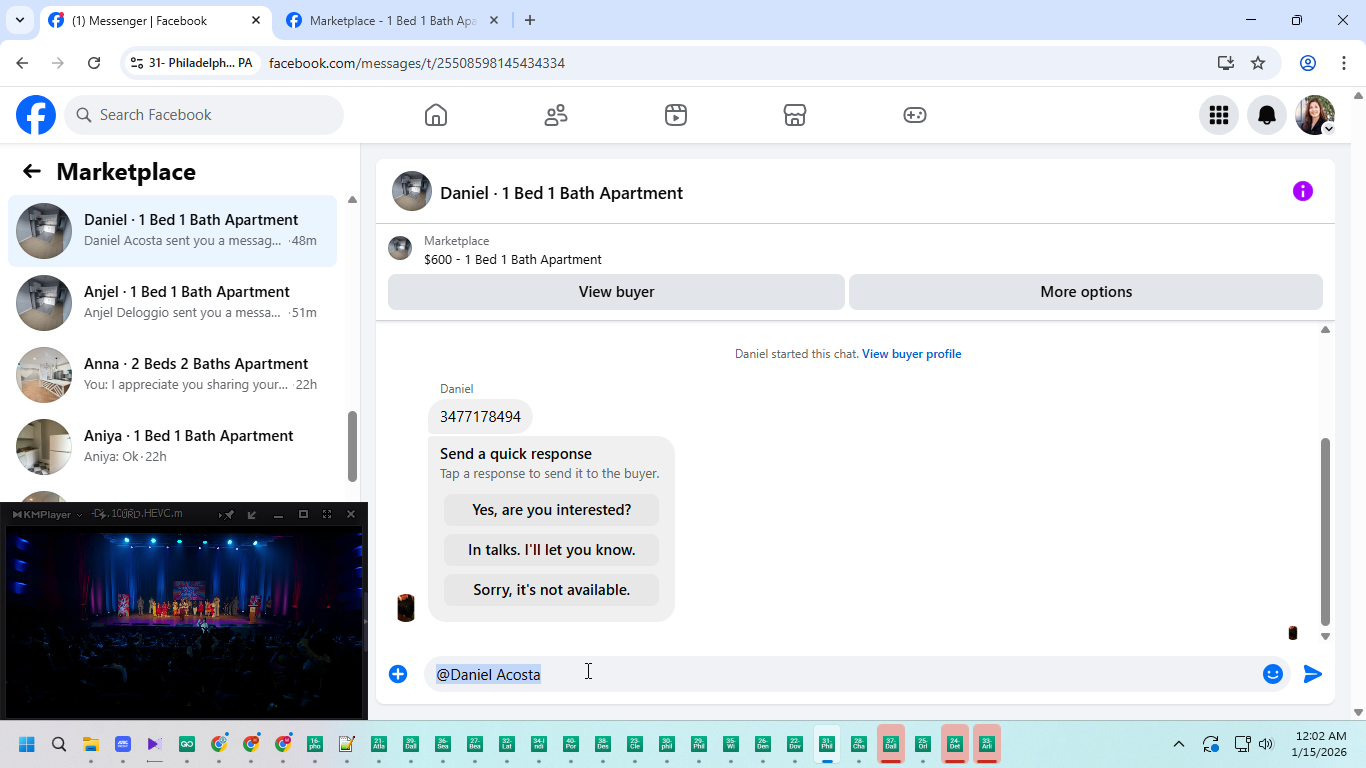
Task: Open Daniel 1 Bed 1 Bath Apartment conversation
Action: click(x=173, y=231)
